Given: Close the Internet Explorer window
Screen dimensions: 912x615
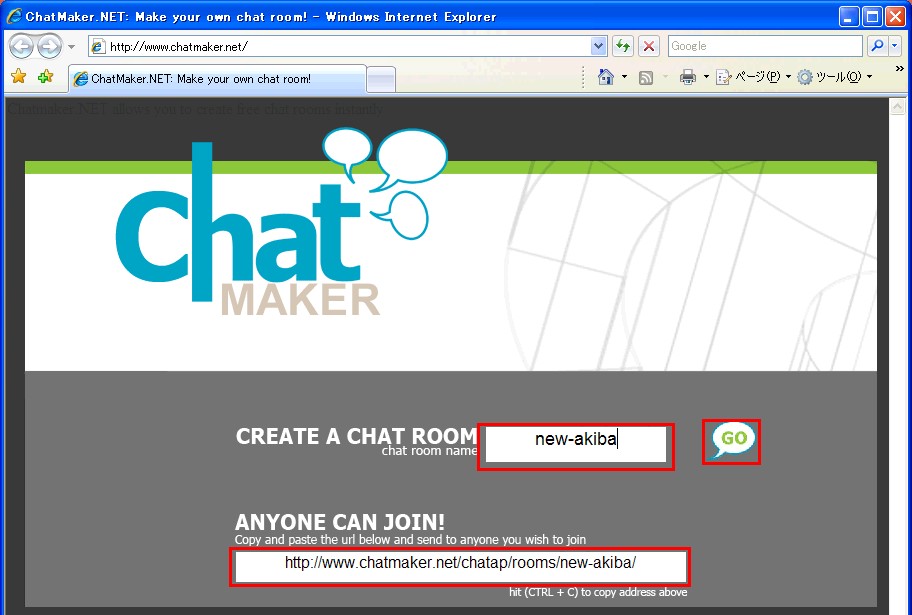Looking at the screenshot, I should coord(895,16).
